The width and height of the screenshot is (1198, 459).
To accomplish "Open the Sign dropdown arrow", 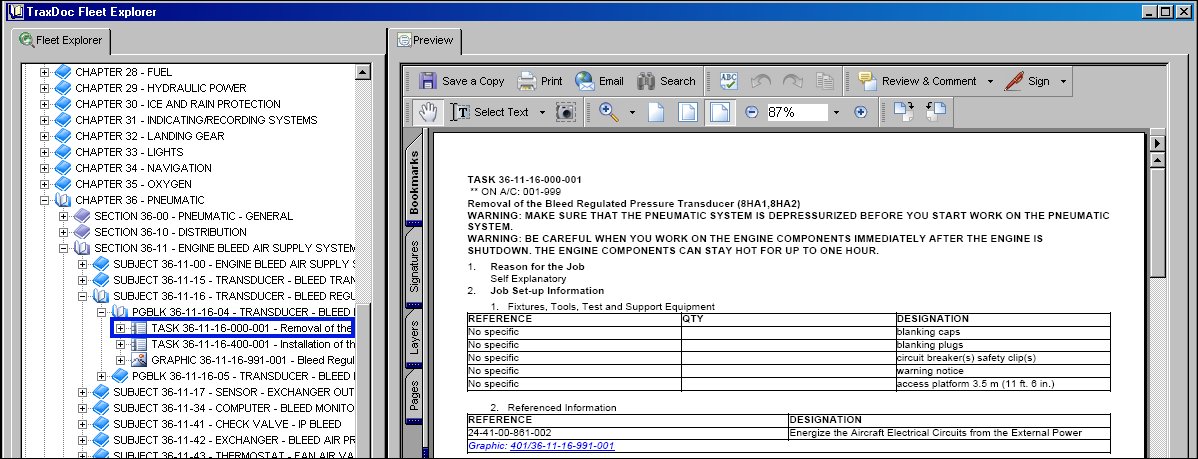I will coord(1063,82).
